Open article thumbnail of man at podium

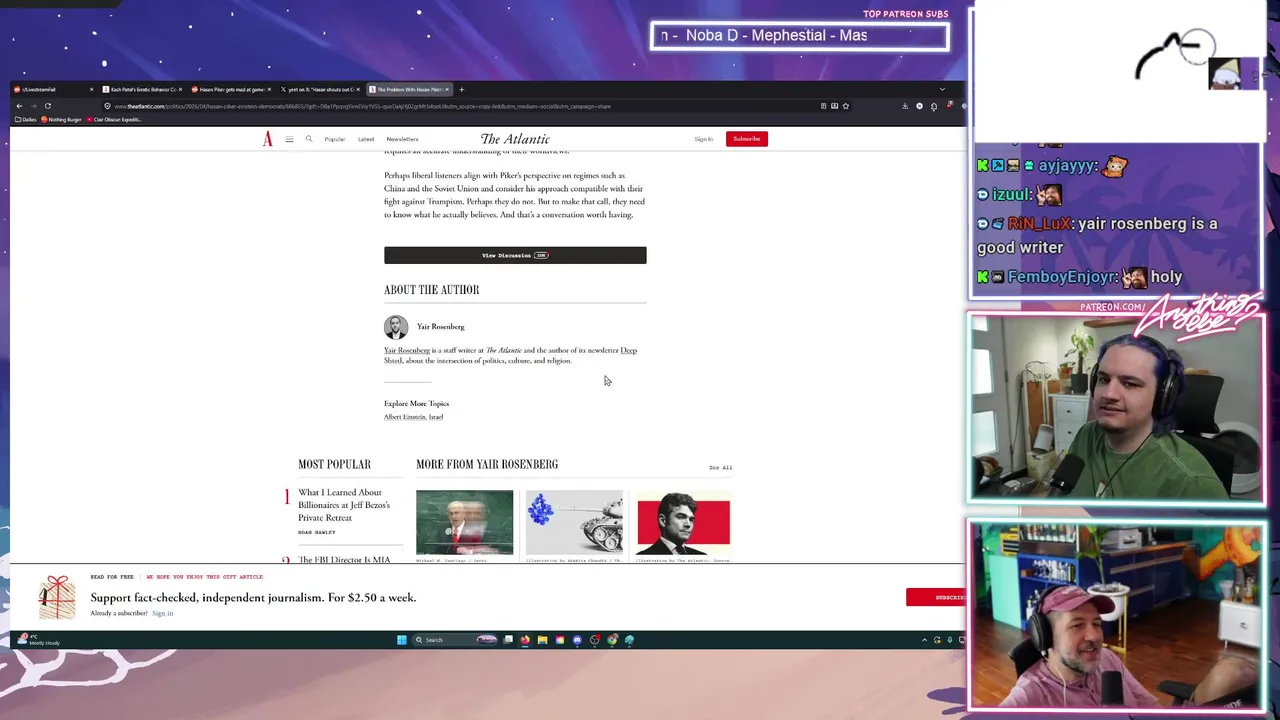click(x=464, y=522)
